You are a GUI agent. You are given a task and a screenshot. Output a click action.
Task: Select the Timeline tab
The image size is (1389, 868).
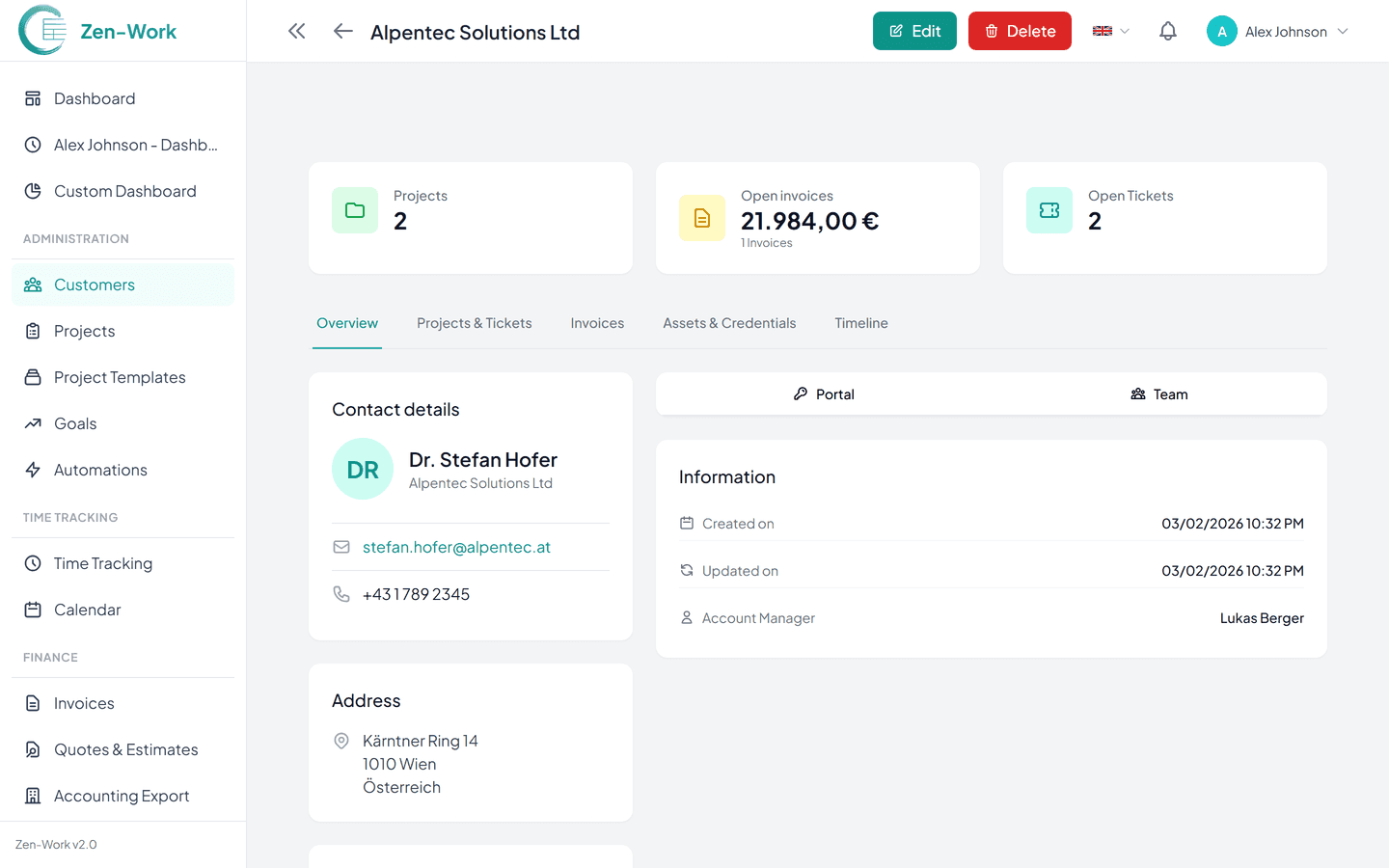860,323
